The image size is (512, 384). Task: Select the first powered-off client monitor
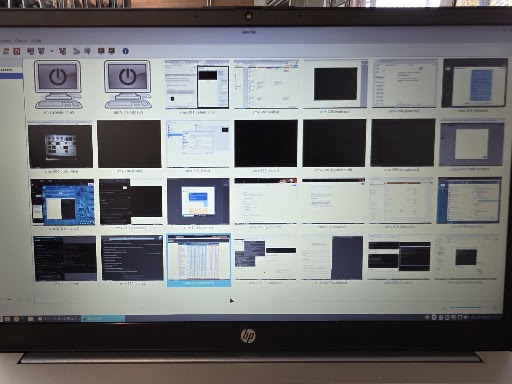click(58, 84)
